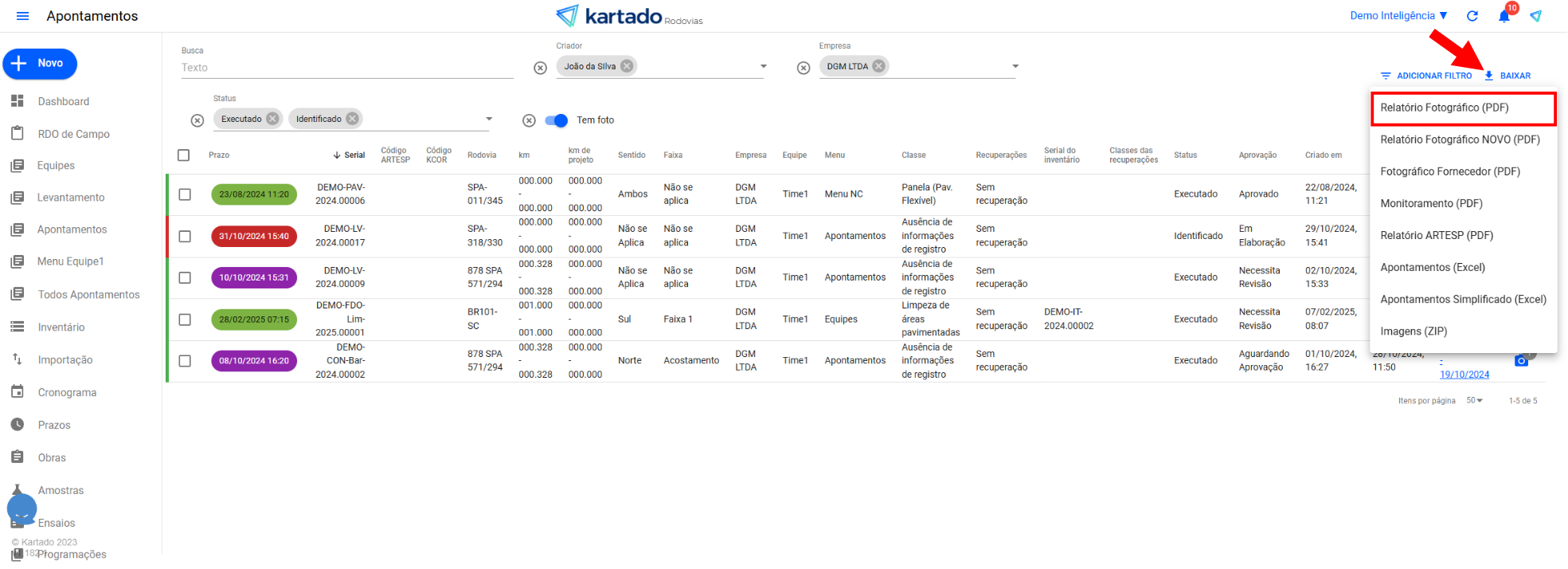Open the Cronograma calendar item

18,392
